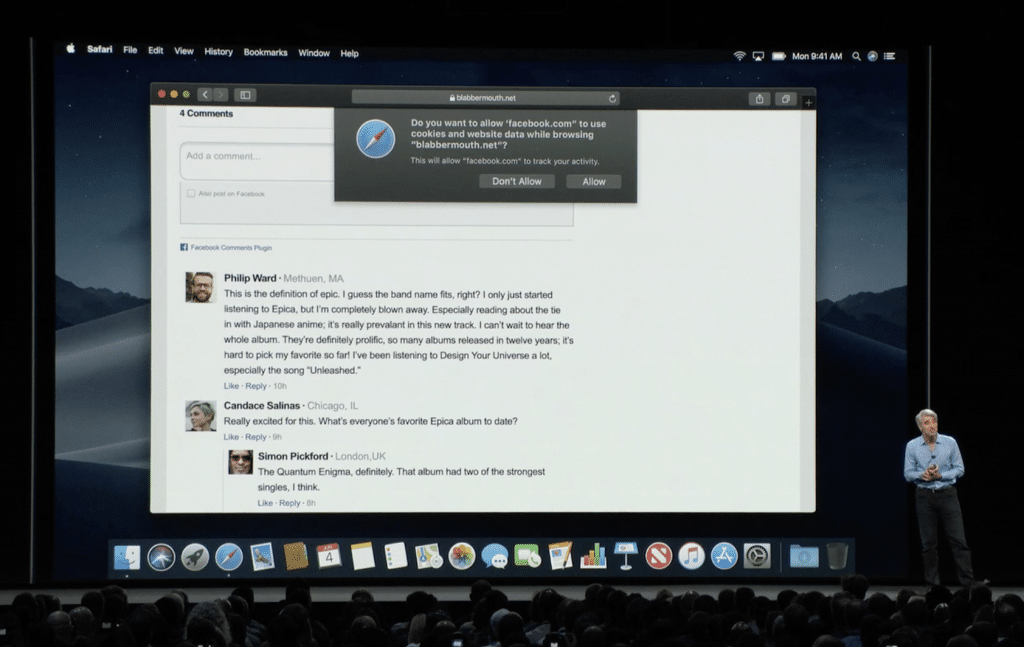This screenshot has width=1024, height=647.
Task: Open Contacts book icon in Dock
Action: [x=296, y=557]
